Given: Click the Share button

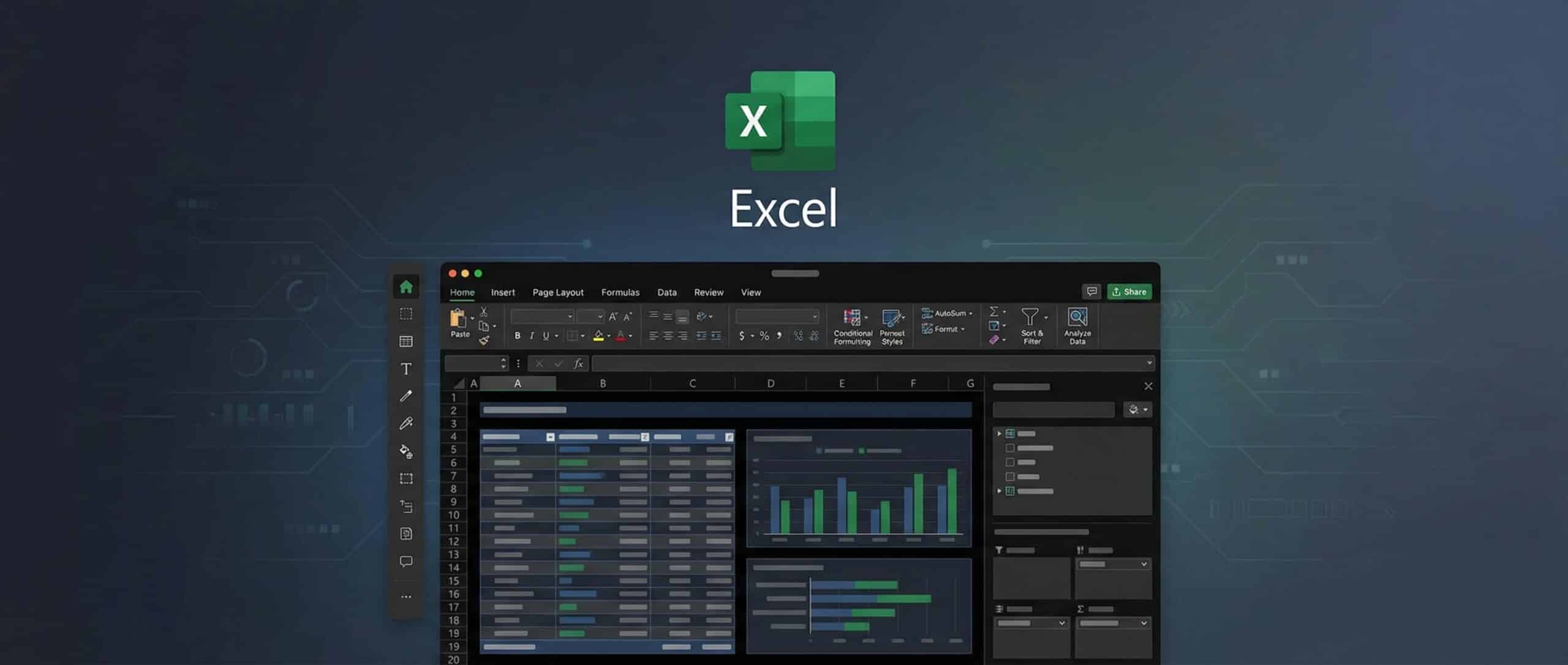Looking at the screenshot, I should (1129, 291).
